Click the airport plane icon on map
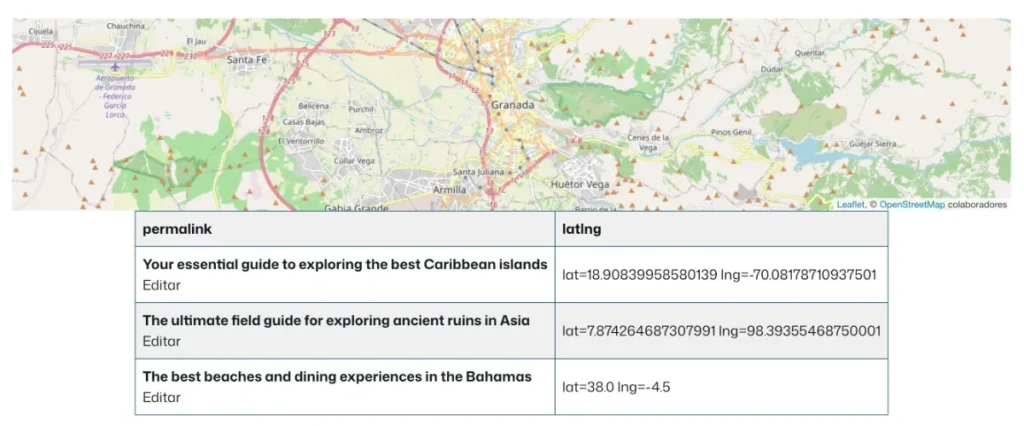Image resolution: width=1024 pixels, height=426 pixels. click(x=116, y=67)
